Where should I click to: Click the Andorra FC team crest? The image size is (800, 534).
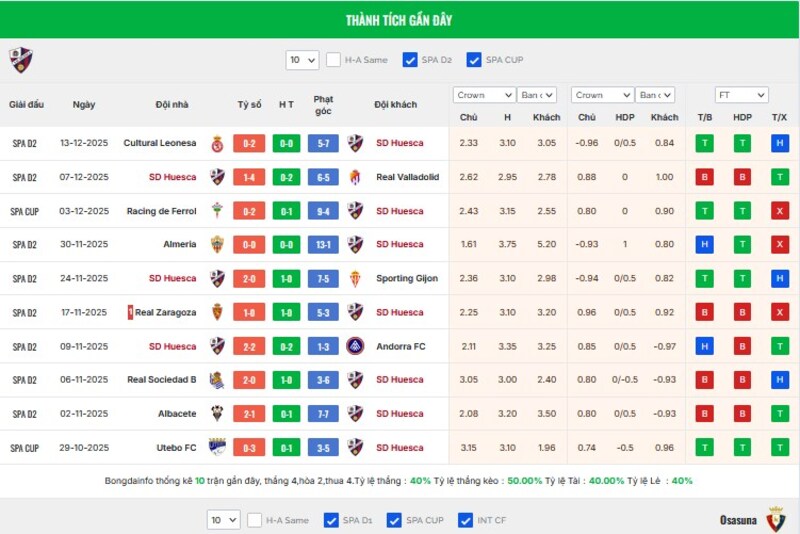[356, 346]
